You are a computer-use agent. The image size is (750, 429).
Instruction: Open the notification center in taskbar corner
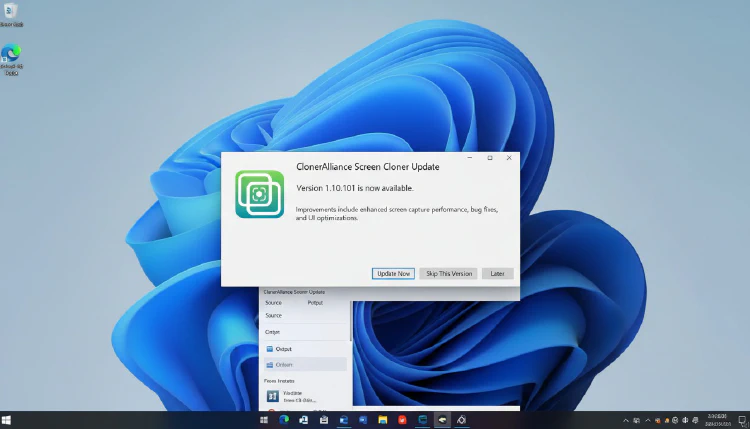(742, 420)
